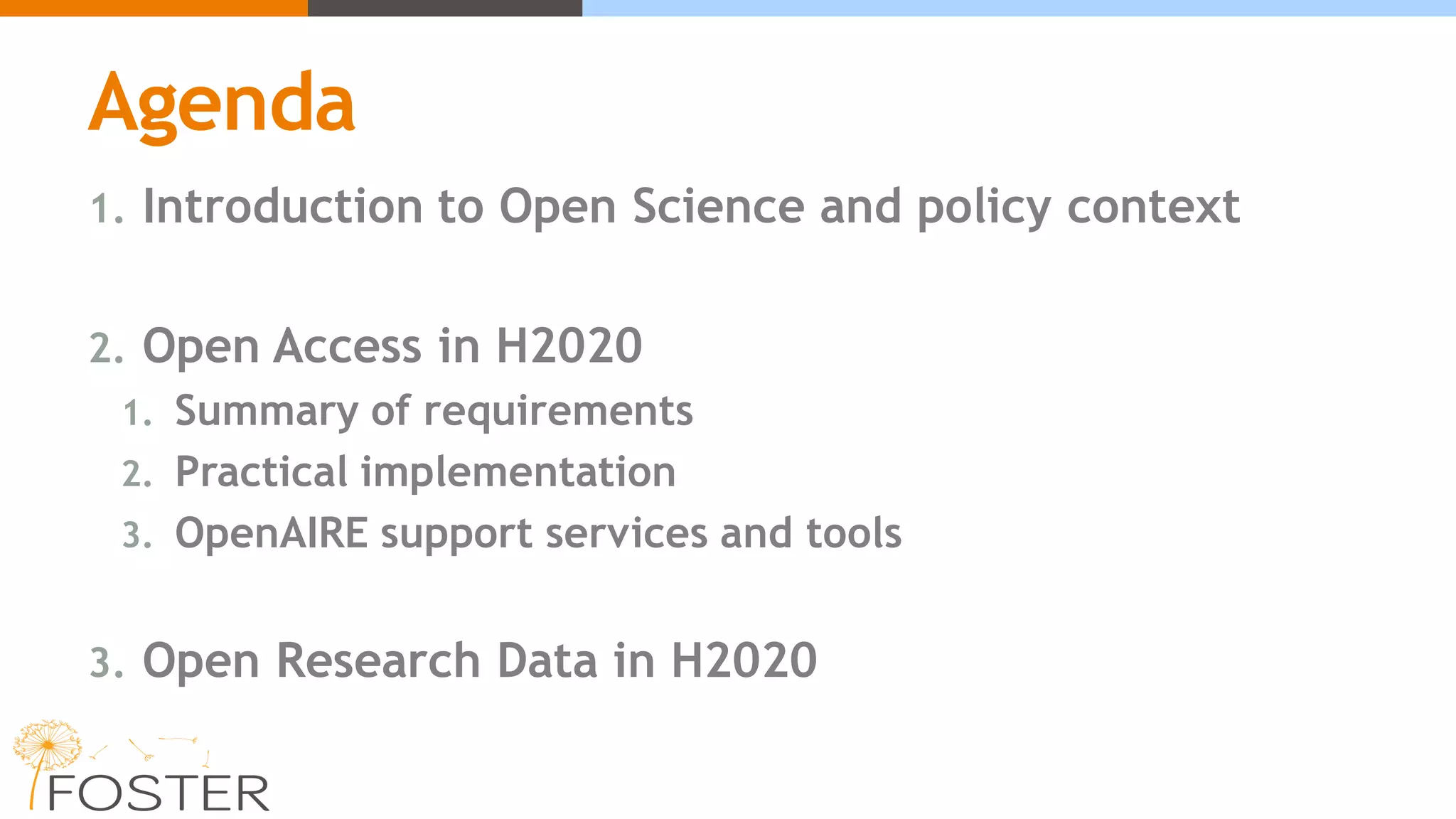Select 'Introduction to Open Science and policy context'
Screen dimensions: 1456x819
click(691, 207)
